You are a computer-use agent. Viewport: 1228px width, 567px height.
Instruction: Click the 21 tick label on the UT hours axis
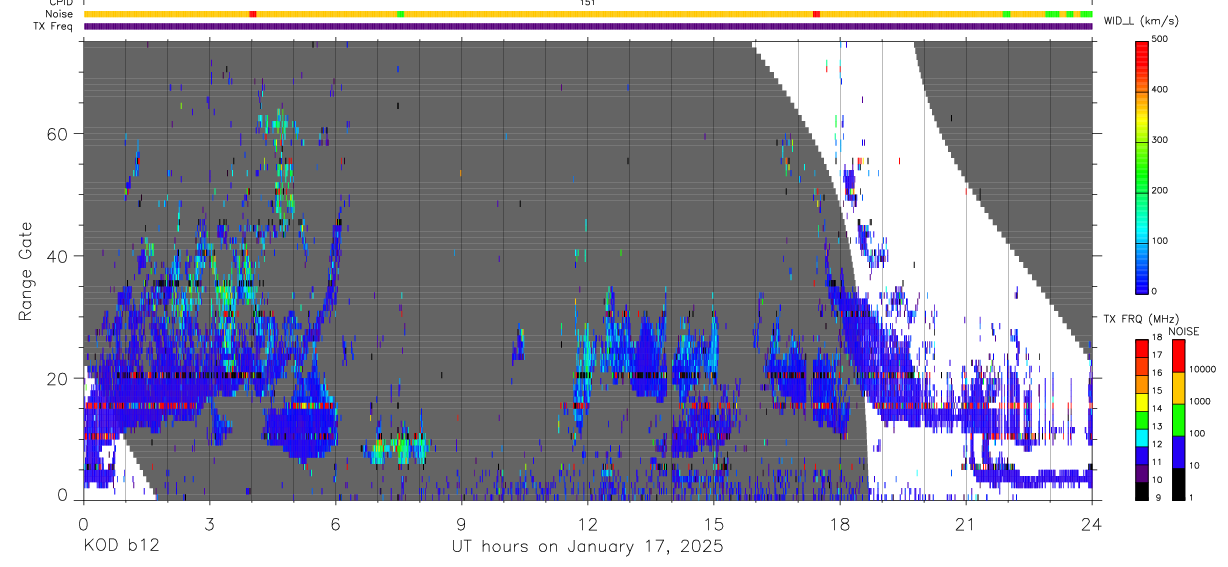point(966,523)
